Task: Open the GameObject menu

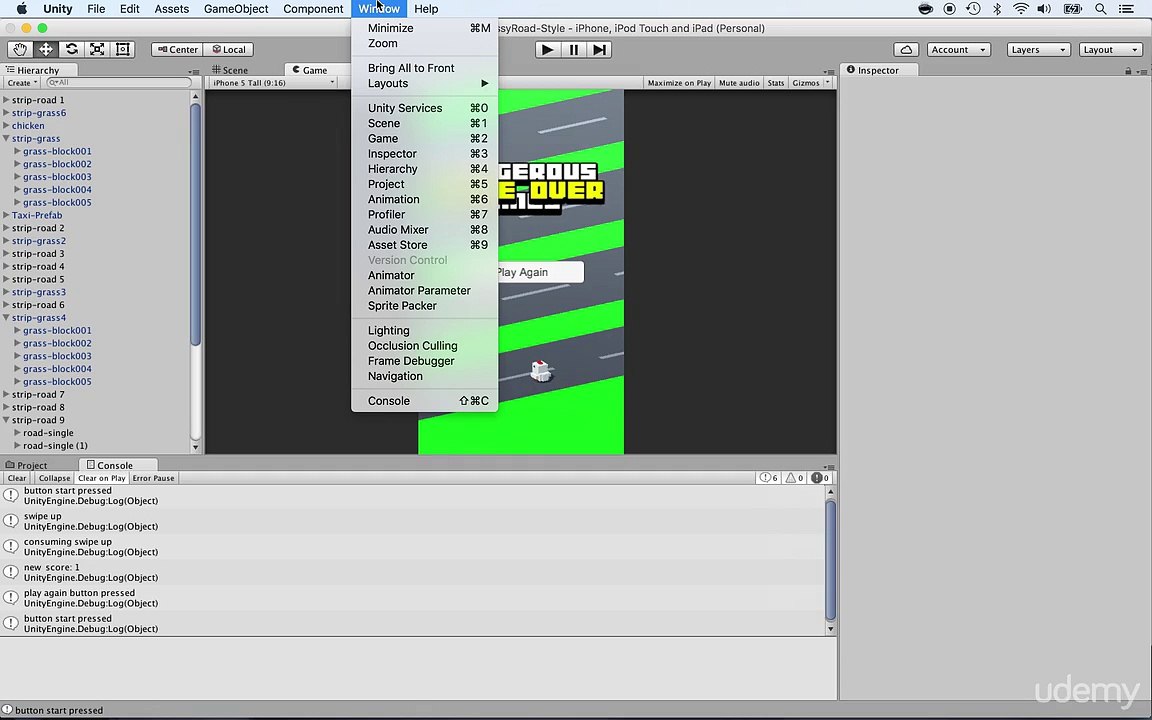Action: pyautogui.click(x=237, y=9)
